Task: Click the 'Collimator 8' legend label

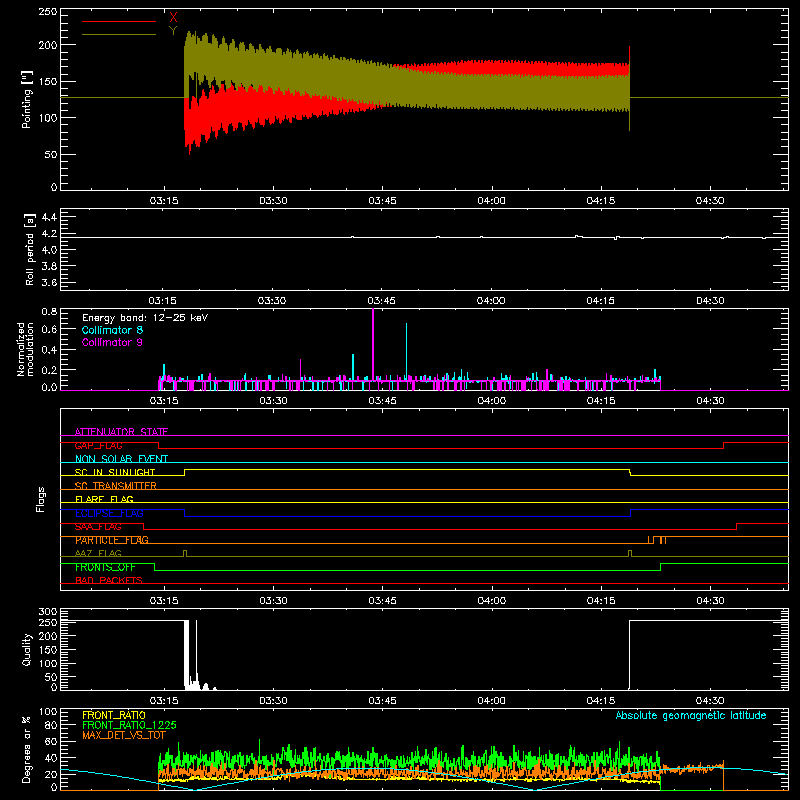Action: pyautogui.click(x=112, y=330)
